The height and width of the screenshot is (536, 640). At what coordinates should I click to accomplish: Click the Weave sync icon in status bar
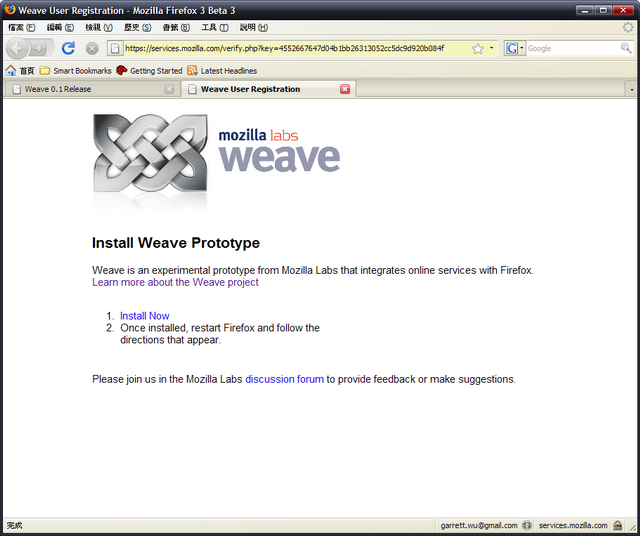(x=527, y=525)
